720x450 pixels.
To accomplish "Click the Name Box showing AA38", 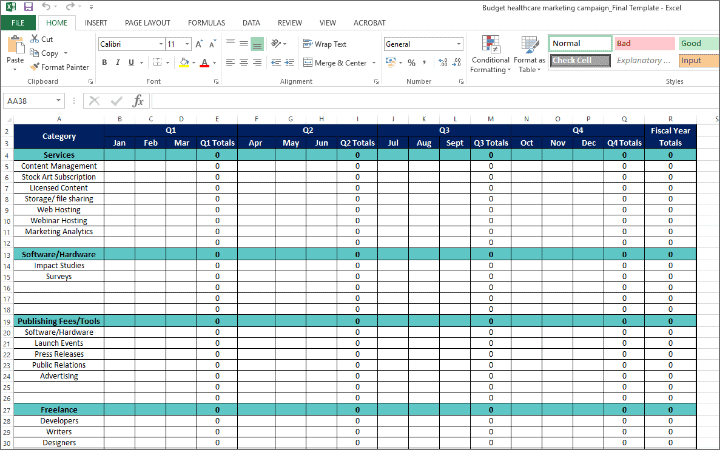I will 30,101.
